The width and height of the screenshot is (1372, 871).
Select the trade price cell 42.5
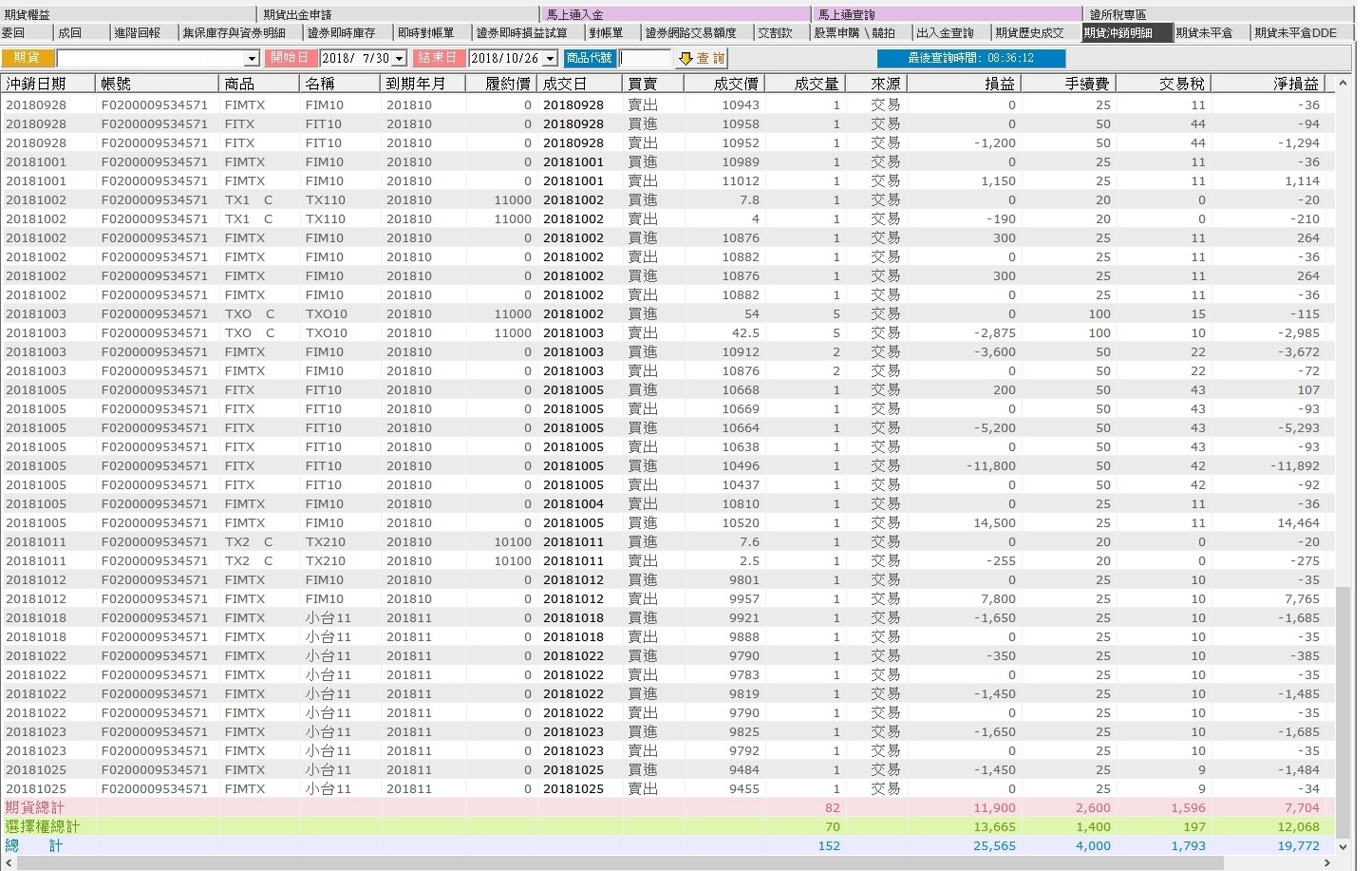745,333
